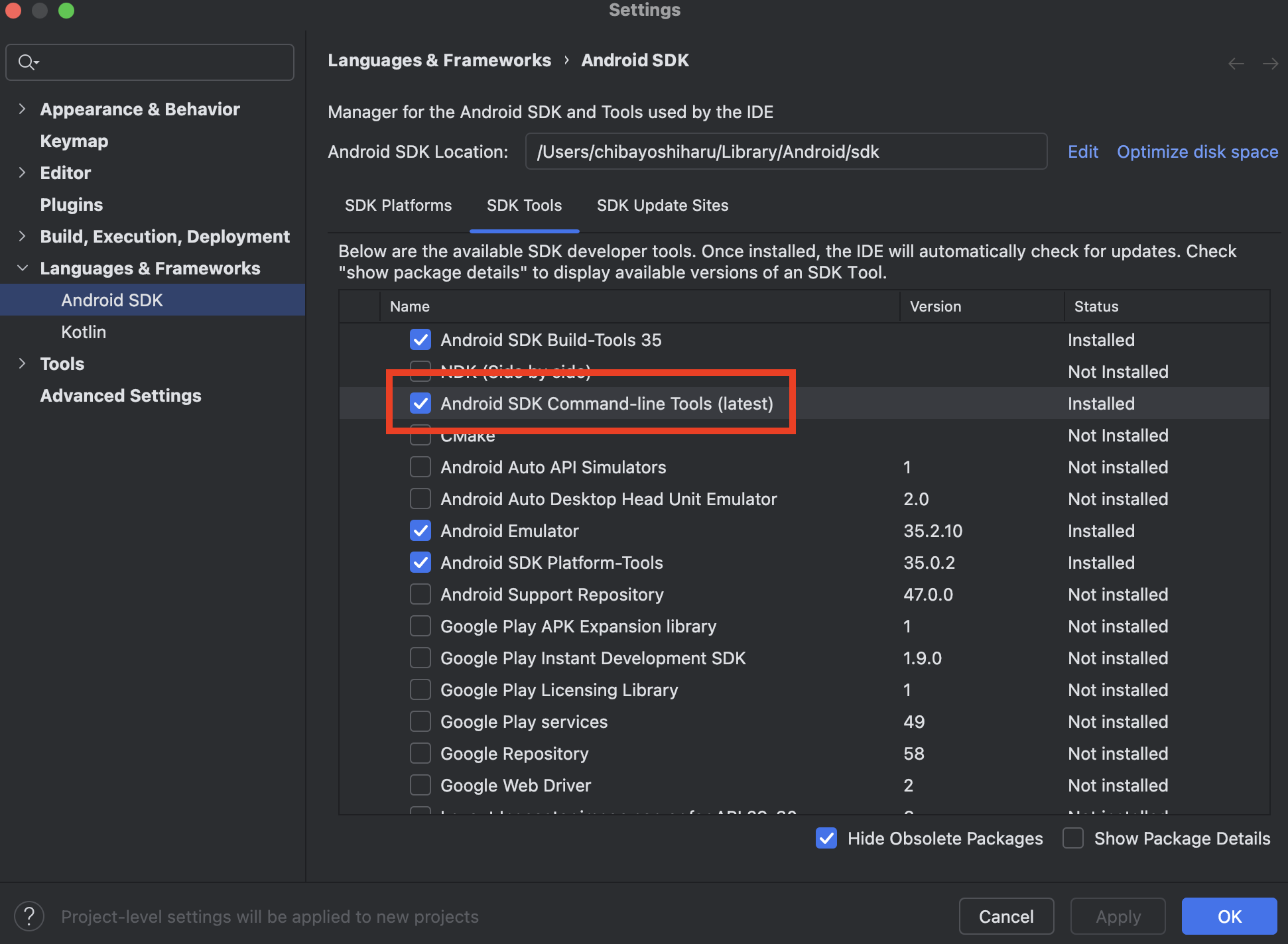
Task: Click the Edit link for SDK location
Action: pos(1082,151)
